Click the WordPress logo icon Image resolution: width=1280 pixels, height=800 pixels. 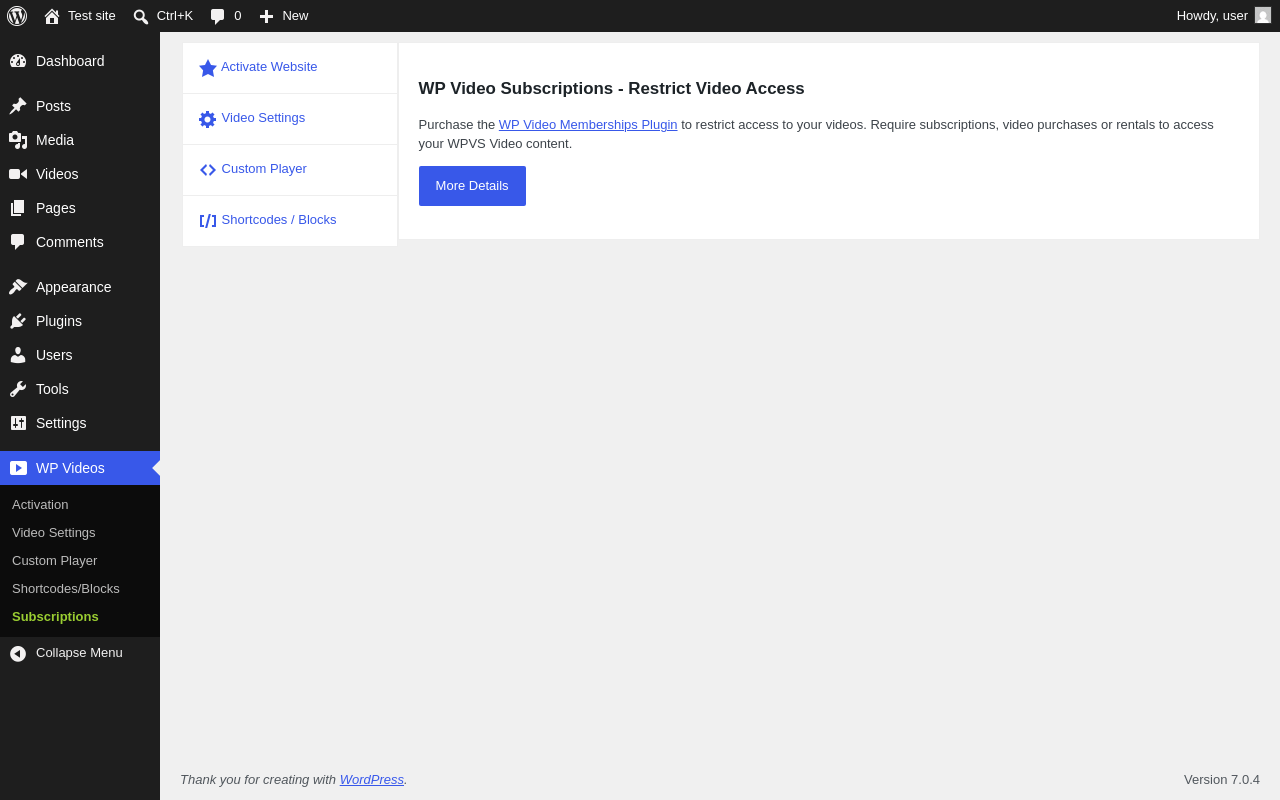tap(17, 16)
